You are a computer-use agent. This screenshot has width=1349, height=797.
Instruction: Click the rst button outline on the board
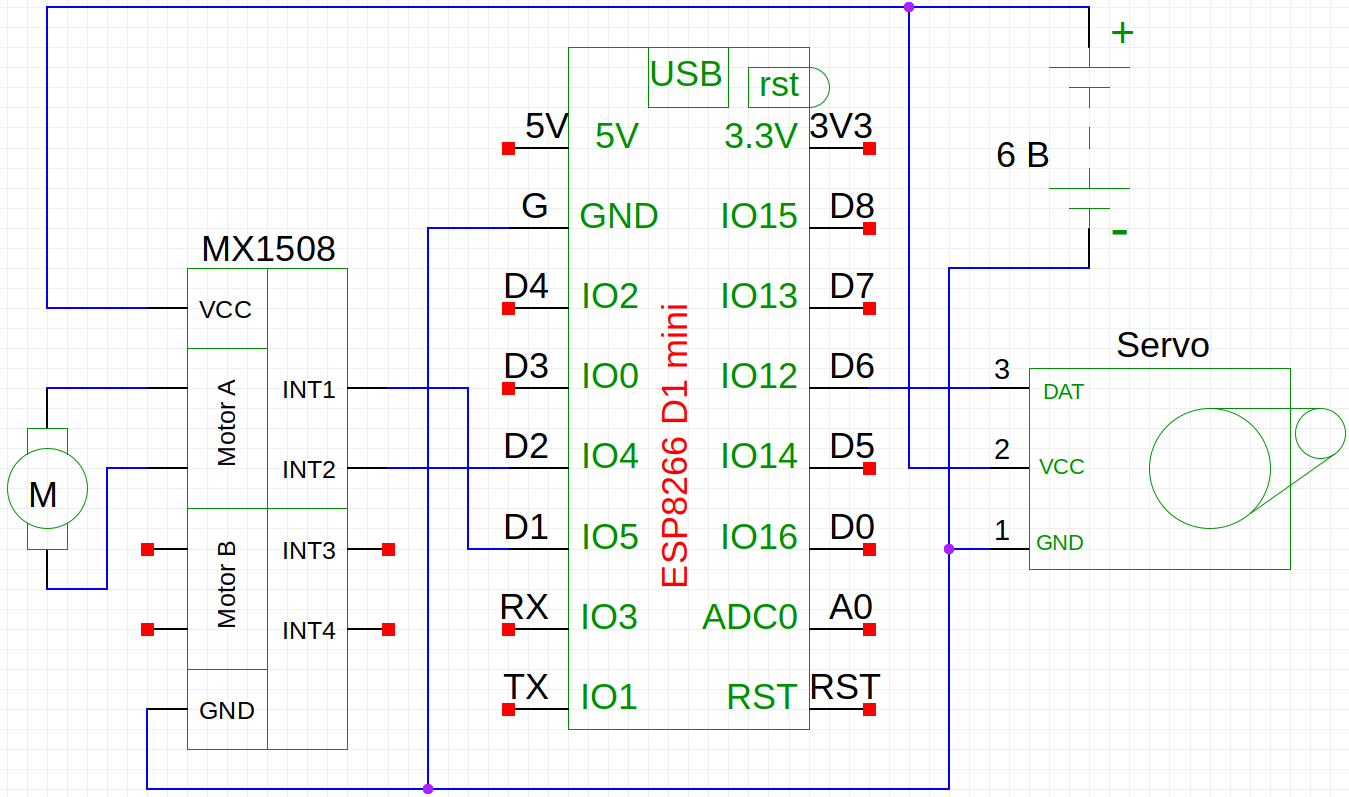pyautogui.click(x=788, y=87)
